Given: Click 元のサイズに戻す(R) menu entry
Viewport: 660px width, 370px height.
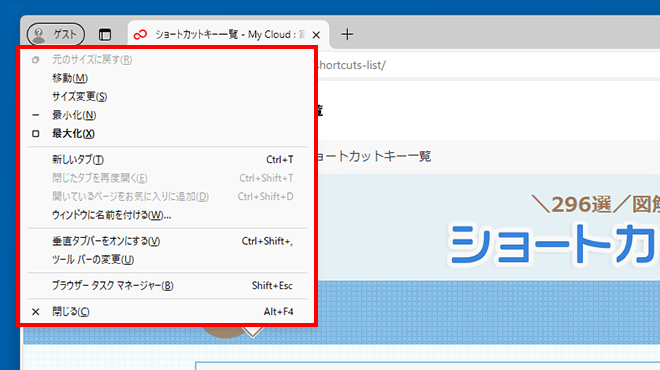Looking at the screenshot, I should point(167,60).
